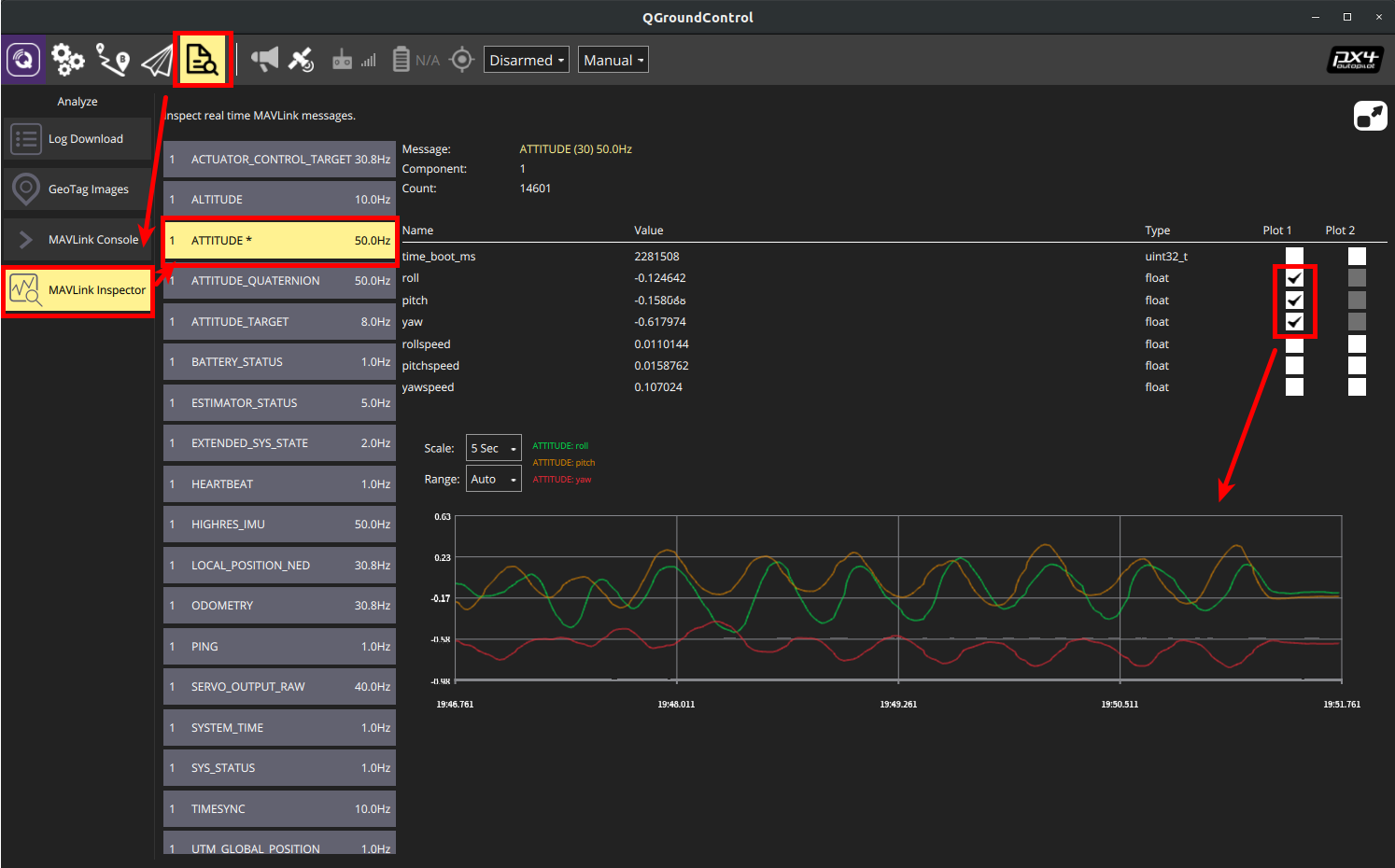Select the HEARTBEAT message
The image size is (1395, 868).
point(279,484)
